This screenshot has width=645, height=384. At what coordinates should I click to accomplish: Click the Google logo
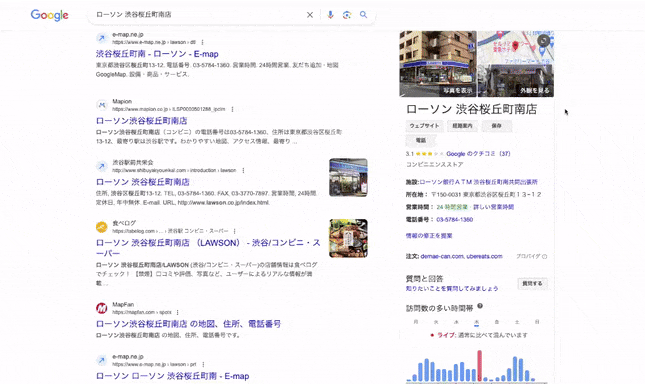(x=49, y=15)
